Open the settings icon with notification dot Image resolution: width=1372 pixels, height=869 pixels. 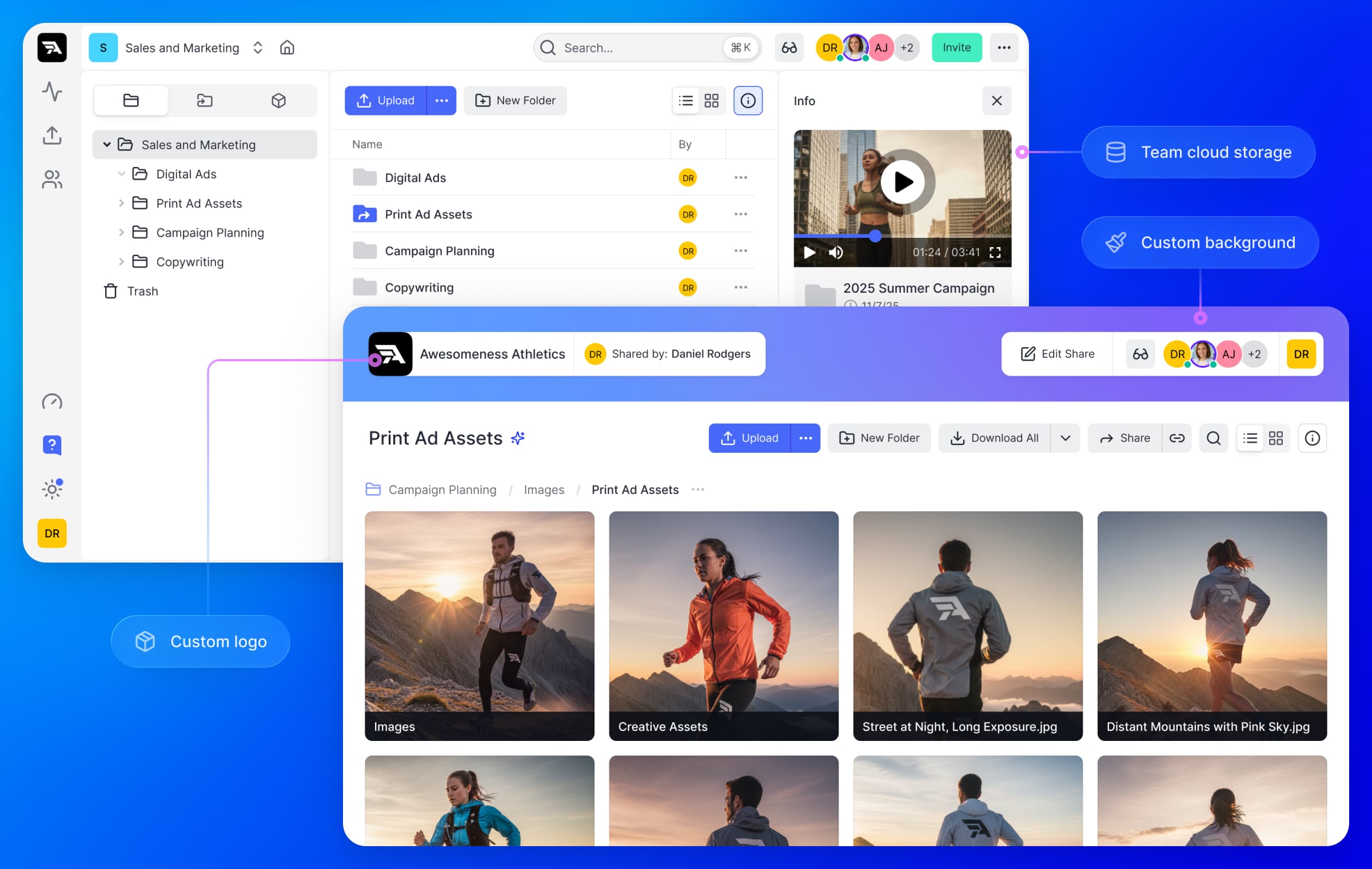[x=52, y=489]
